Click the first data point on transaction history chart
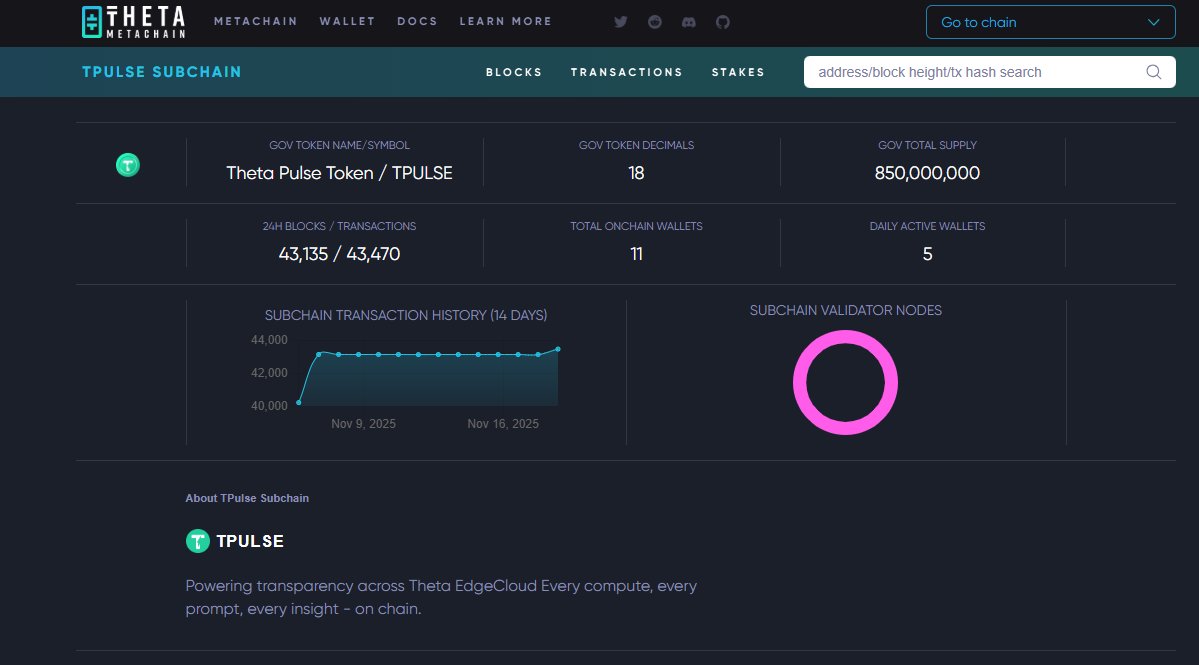 [299, 402]
